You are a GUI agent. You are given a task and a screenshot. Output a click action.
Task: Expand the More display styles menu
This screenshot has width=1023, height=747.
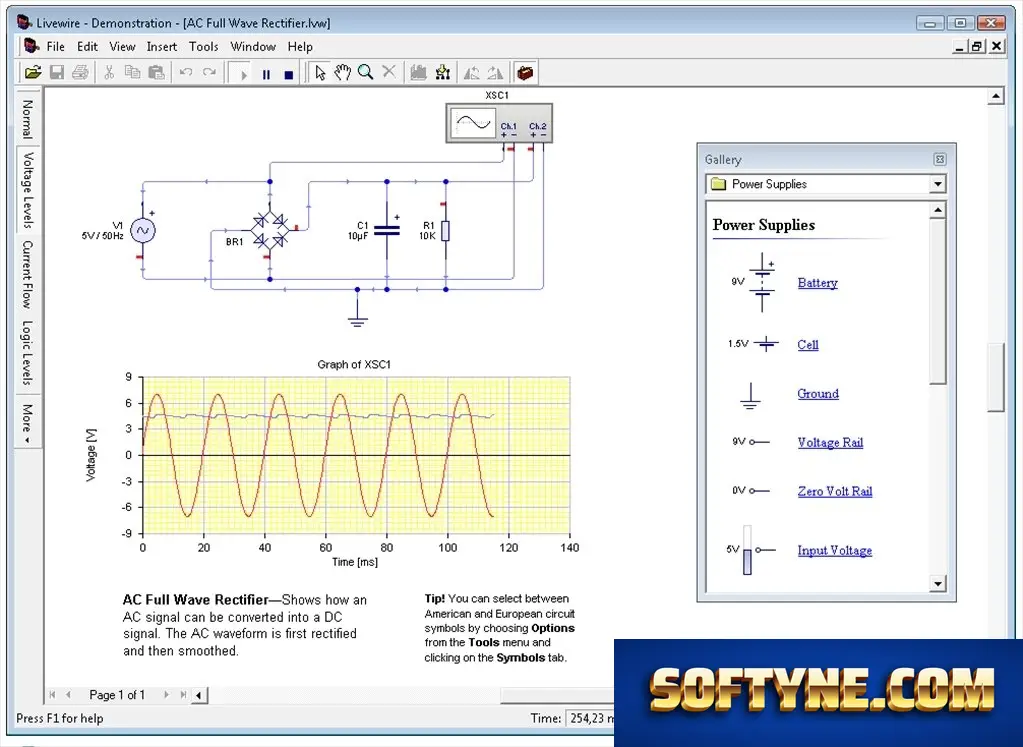[x=27, y=423]
